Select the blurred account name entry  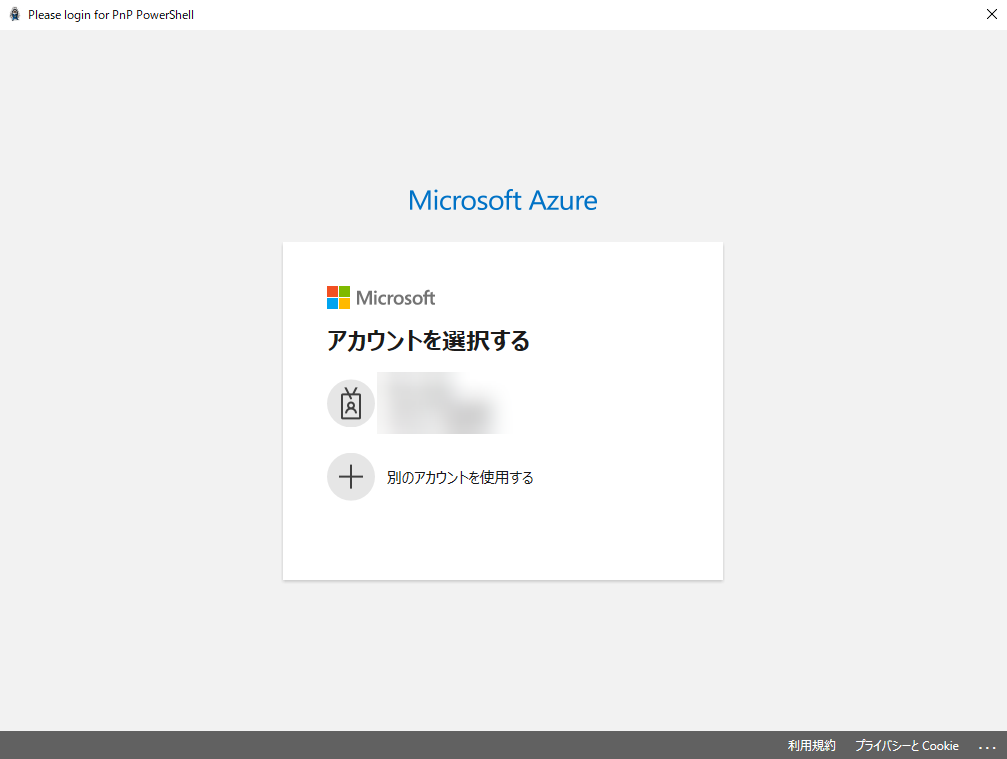coord(443,403)
